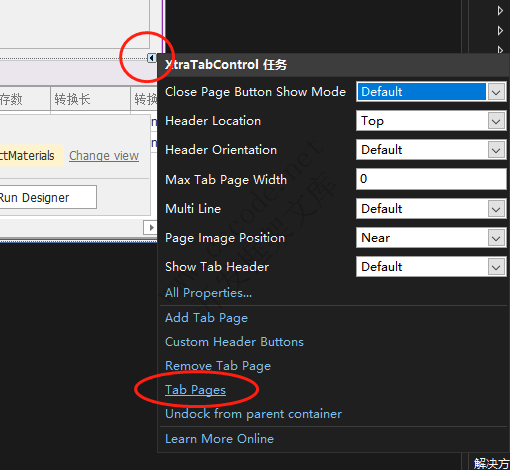The image size is (510, 470).
Task: Open the Page Image Position dropdown
Action: click(496, 238)
